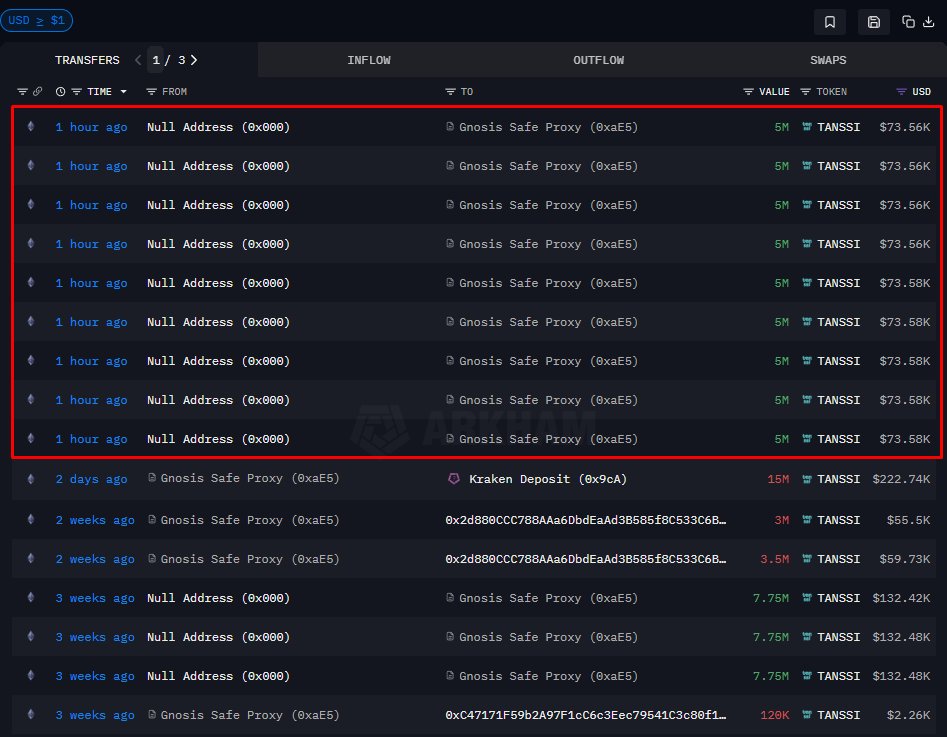
Task: Click the Kraken Deposit entity icon
Action: click(454, 479)
